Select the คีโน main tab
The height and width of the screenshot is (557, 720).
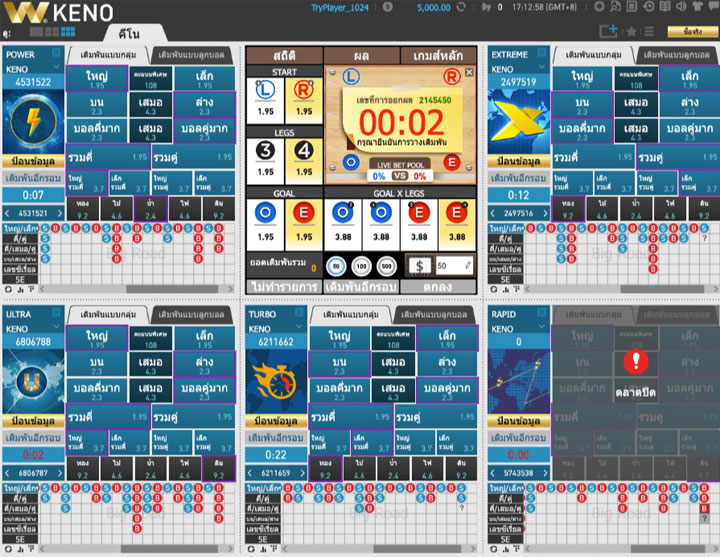(129, 34)
